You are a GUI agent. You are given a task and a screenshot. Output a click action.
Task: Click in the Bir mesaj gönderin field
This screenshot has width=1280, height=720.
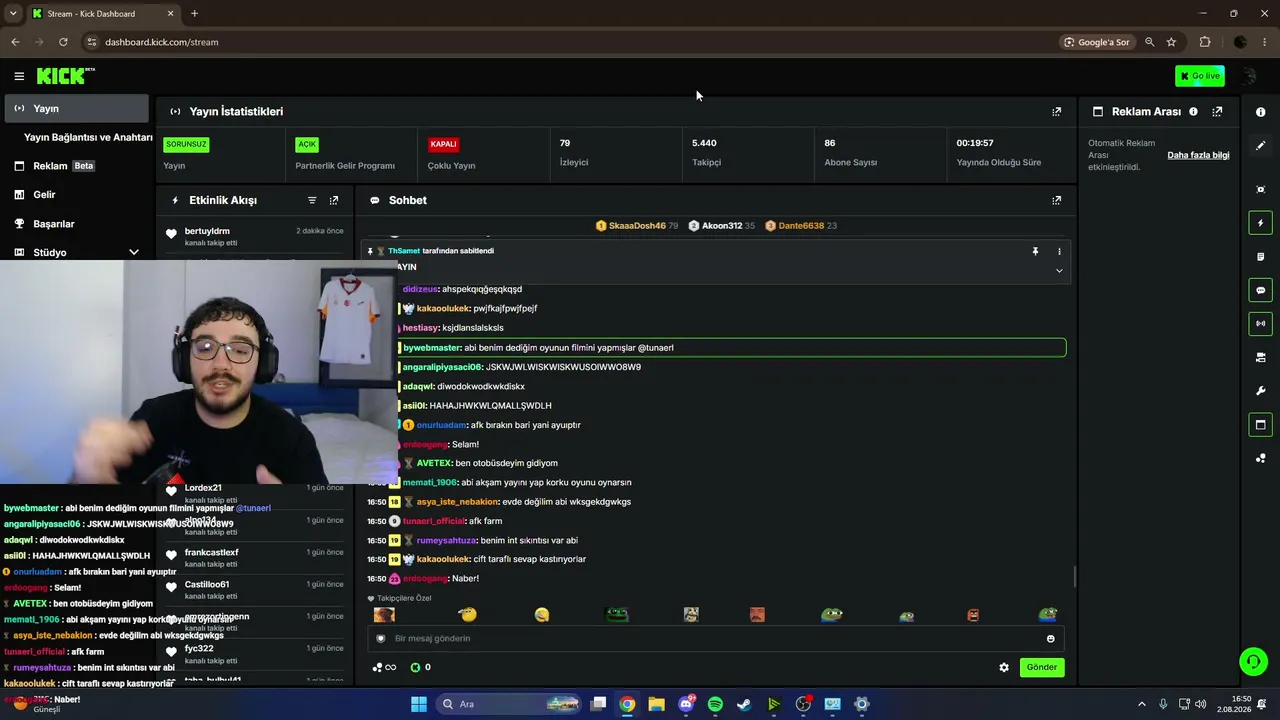[715, 639]
